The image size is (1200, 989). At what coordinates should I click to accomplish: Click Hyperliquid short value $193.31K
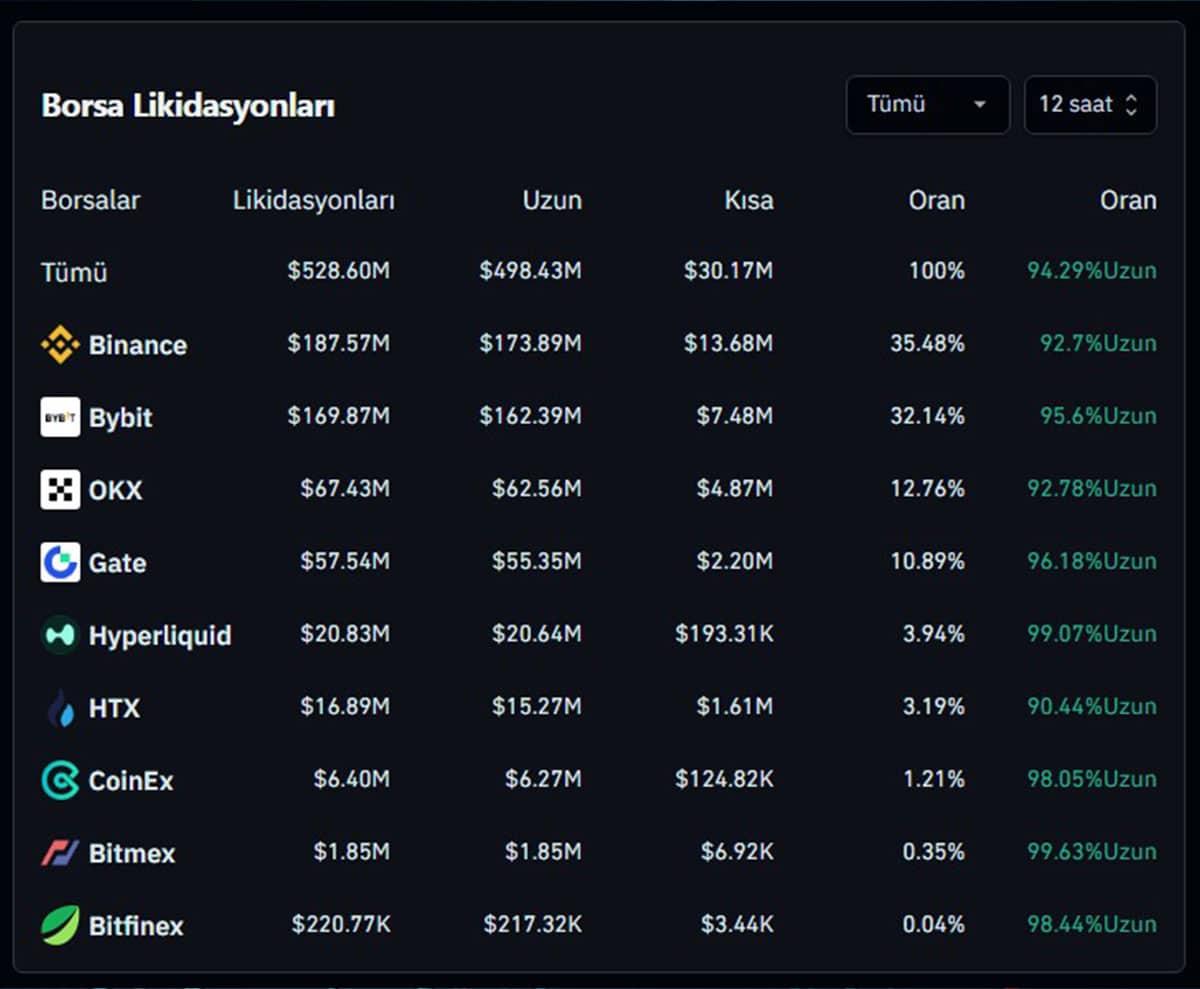724,634
